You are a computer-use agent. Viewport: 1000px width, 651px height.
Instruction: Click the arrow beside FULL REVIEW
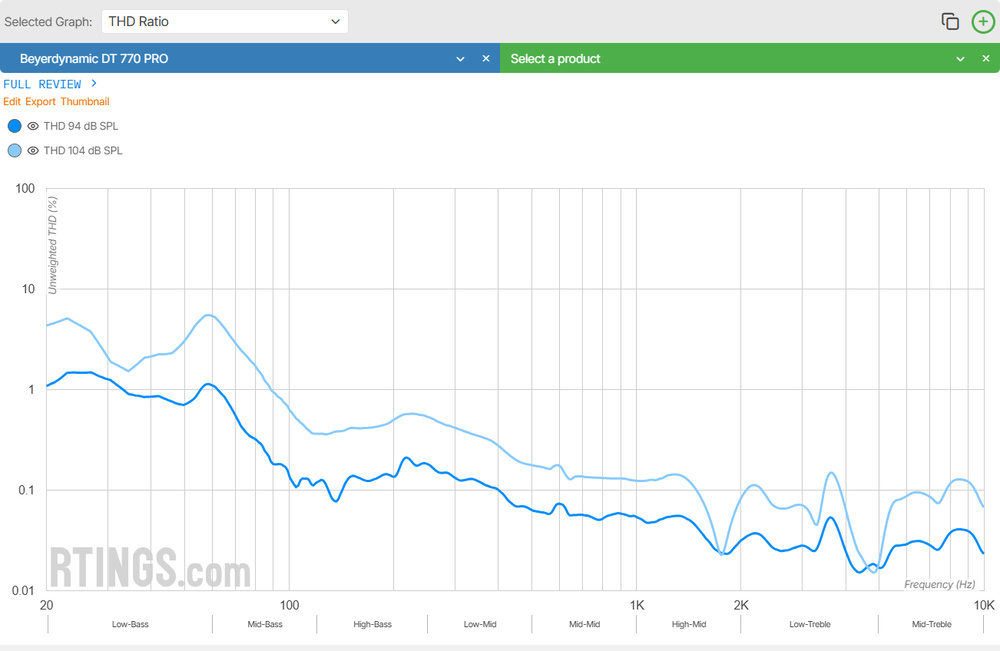93,84
